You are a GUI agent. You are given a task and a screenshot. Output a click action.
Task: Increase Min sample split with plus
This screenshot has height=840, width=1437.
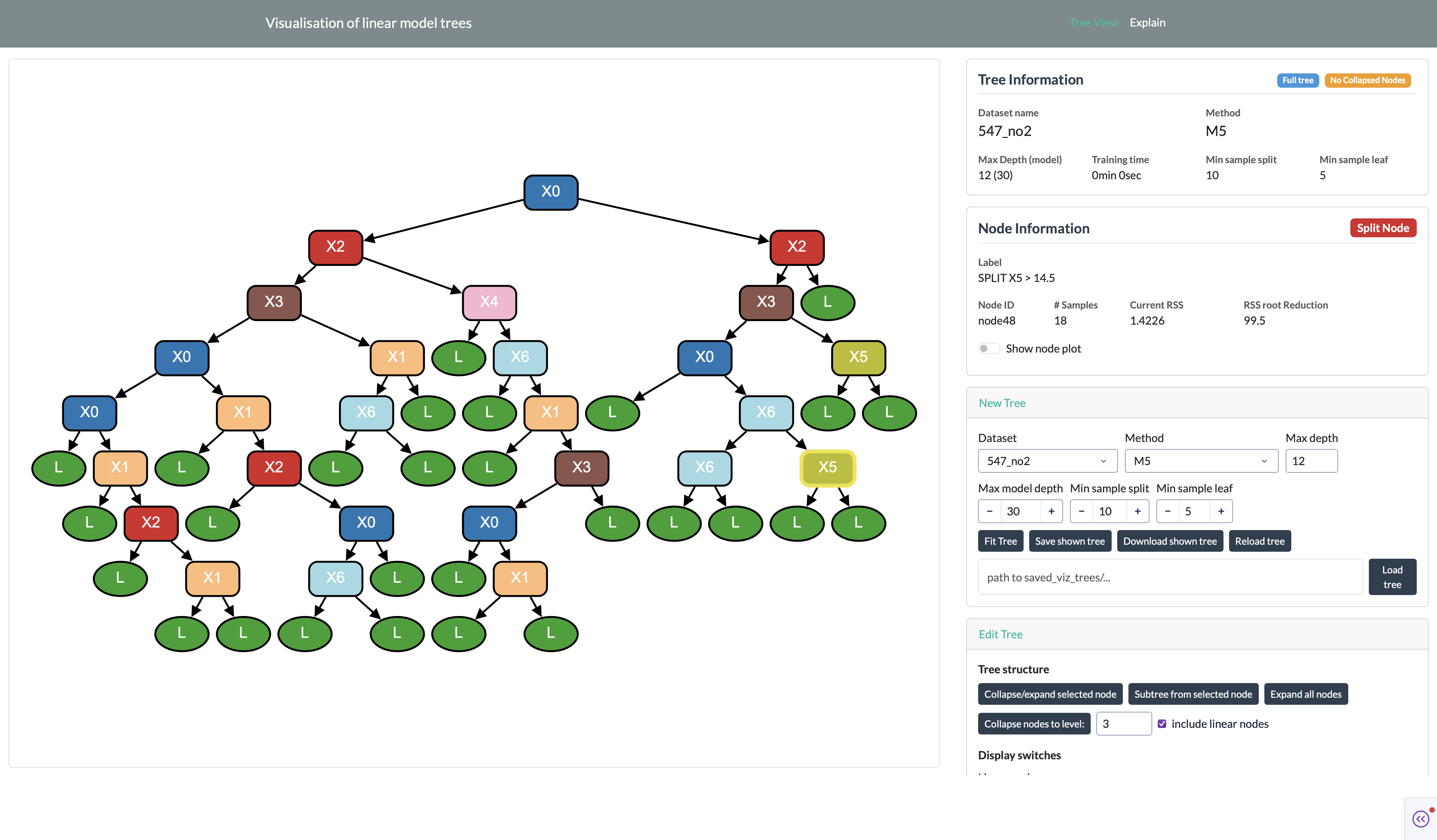(x=1137, y=511)
